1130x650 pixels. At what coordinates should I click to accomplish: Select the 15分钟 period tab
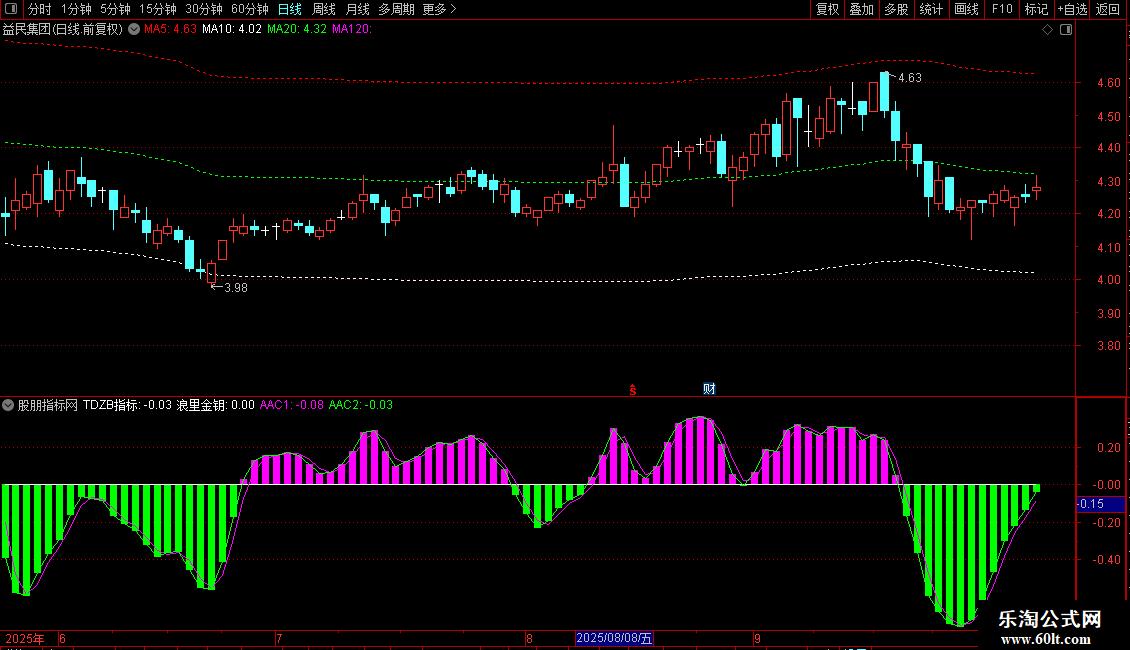coord(158,9)
